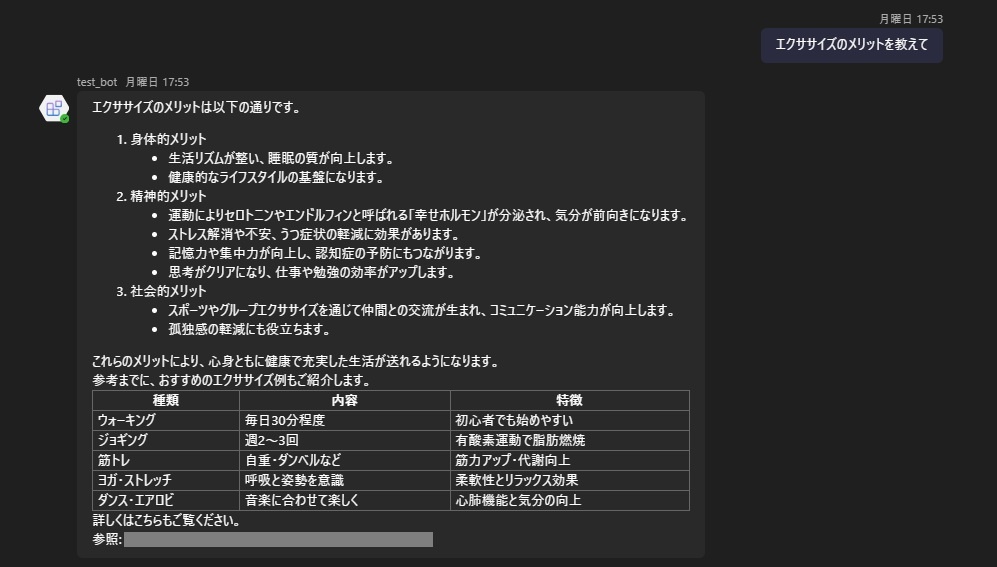Viewport: 997px width, 567px height.
Task: Click the line '参考までに、おすすめのエクササイズ例もご紹介します。'
Action: click(x=231, y=380)
